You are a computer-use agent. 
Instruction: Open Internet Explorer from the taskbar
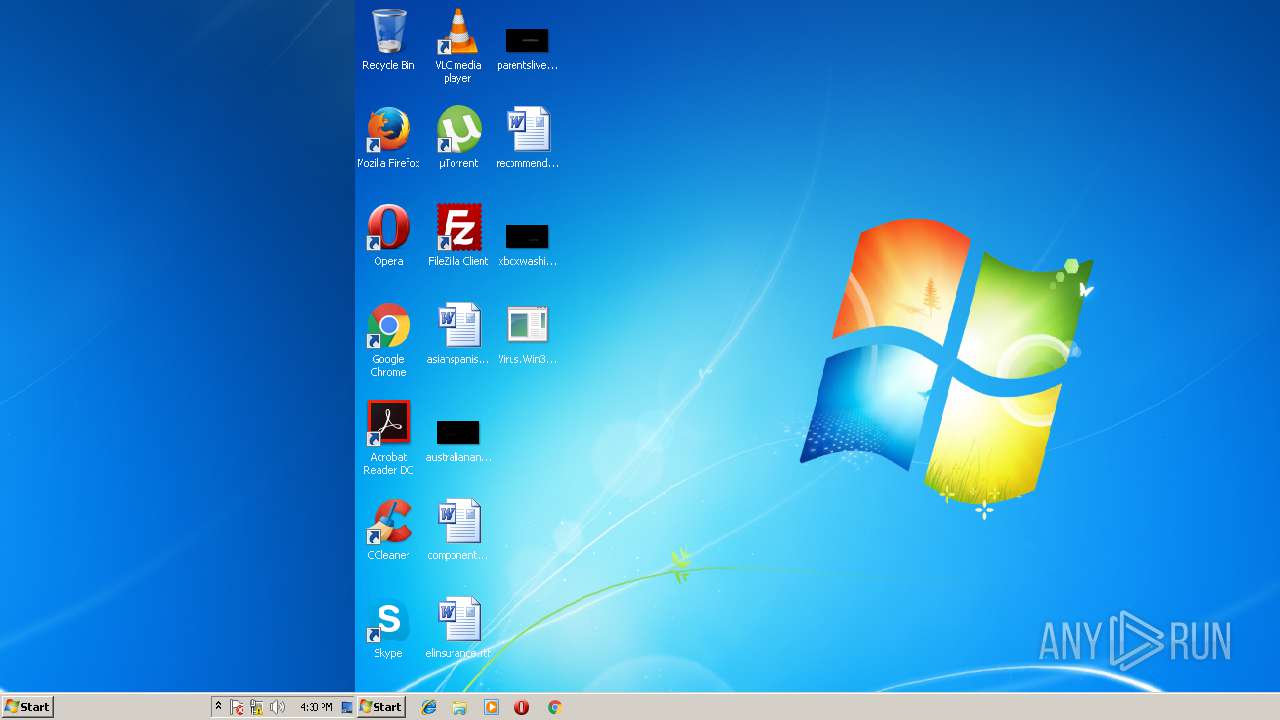click(x=429, y=707)
